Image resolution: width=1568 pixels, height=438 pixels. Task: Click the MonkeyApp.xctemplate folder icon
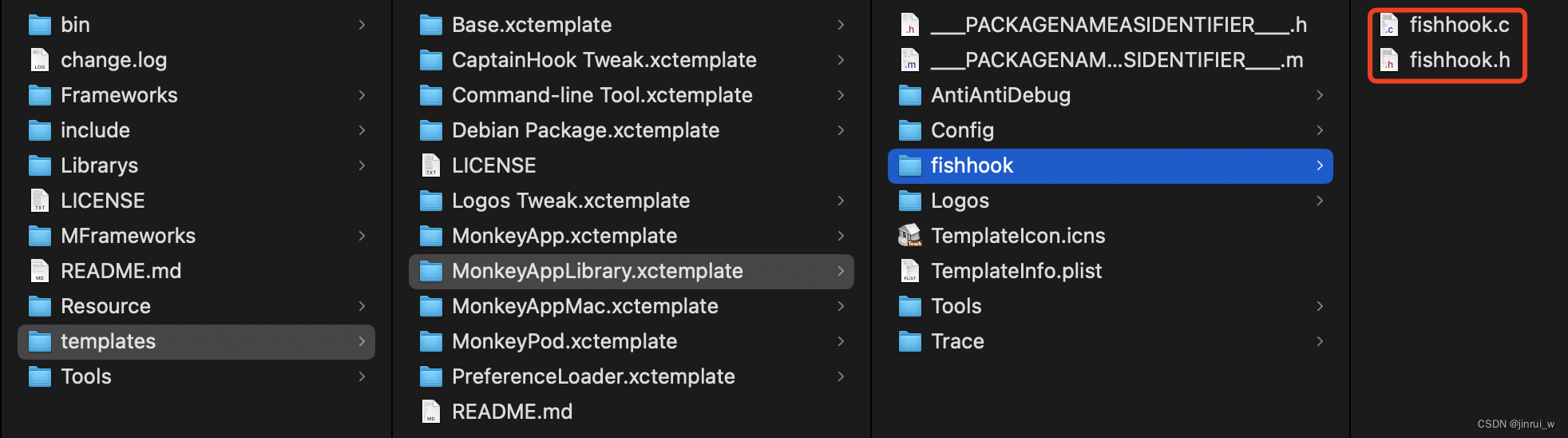click(x=431, y=237)
